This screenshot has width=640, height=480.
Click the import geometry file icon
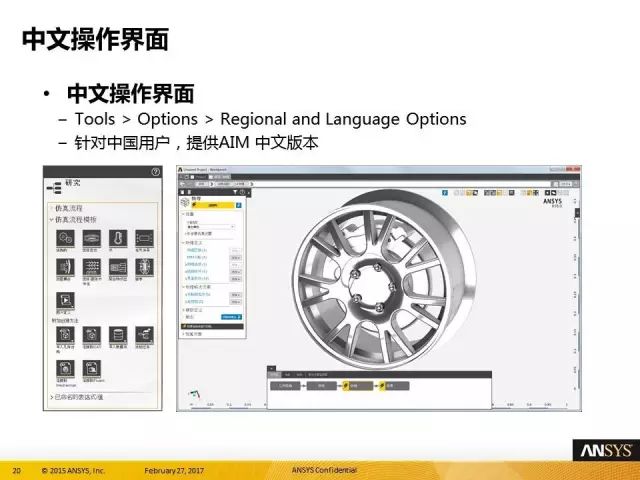point(65,335)
